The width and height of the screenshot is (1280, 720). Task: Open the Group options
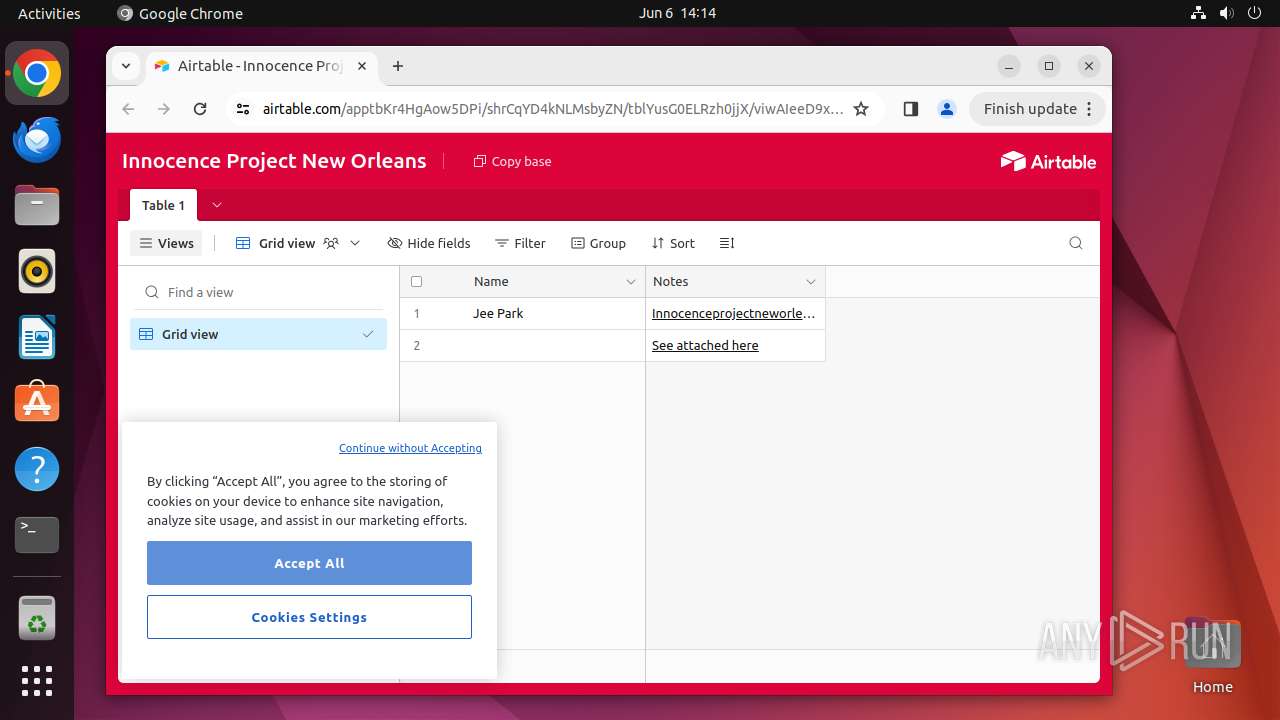[598, 243]
